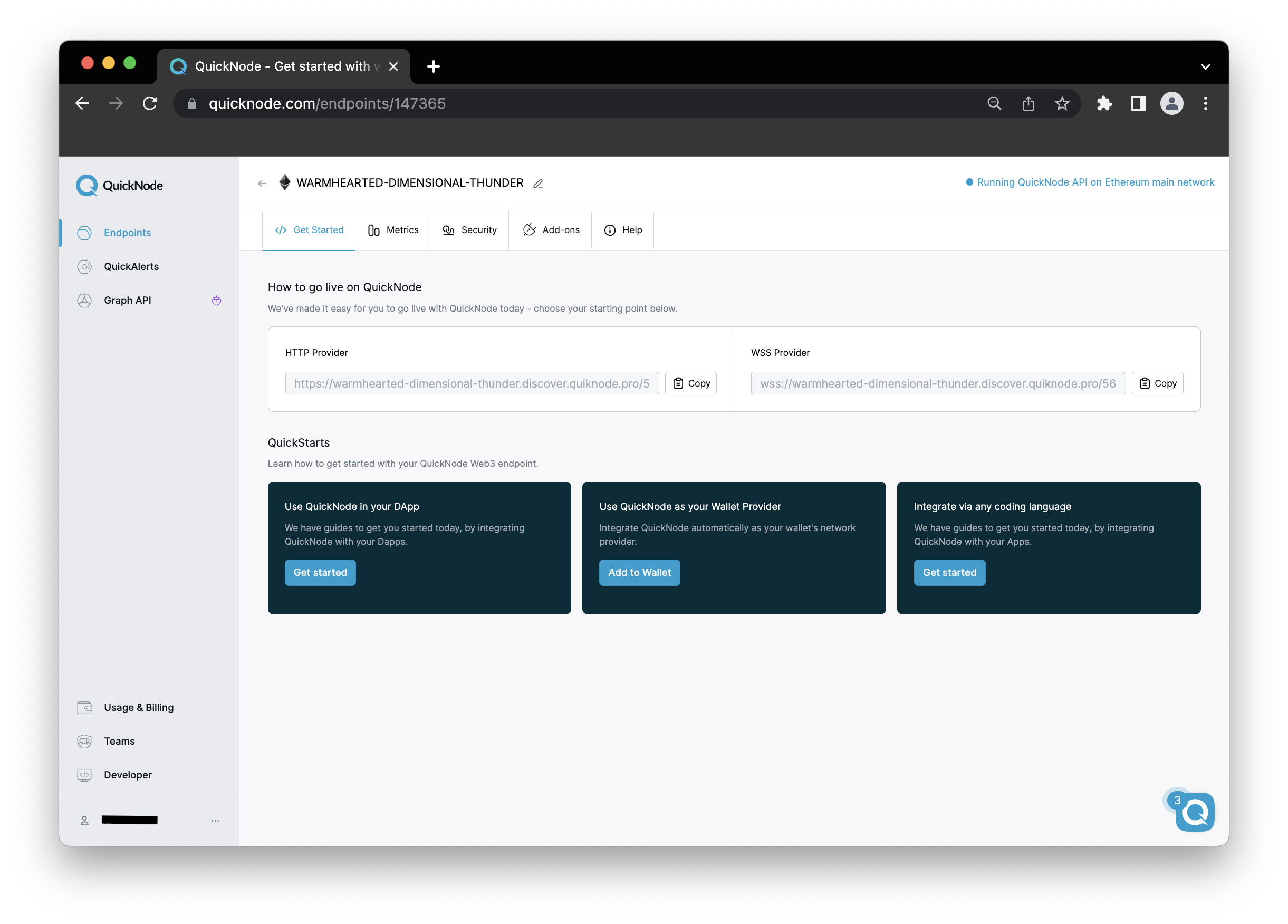The height and width of the screenshot is (924, 1288).
Task: Click browser forward arrow
Action: click(x=116, y=103)
